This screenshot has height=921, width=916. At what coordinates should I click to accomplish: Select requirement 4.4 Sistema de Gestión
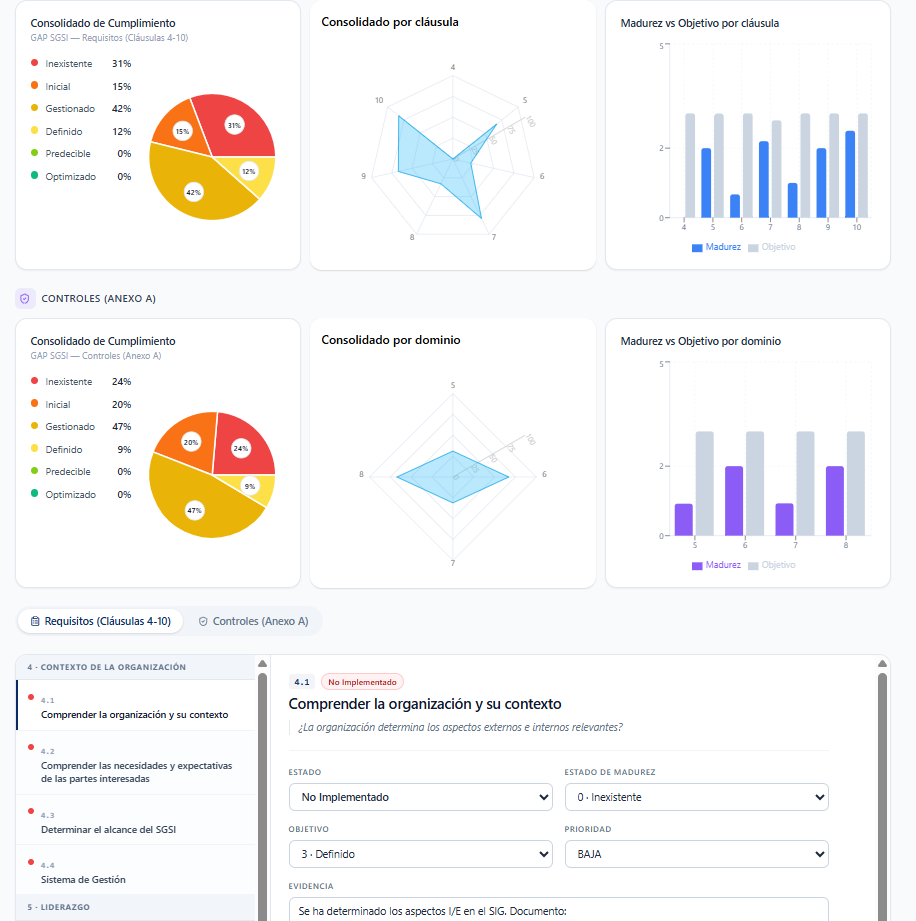[137, 870]
